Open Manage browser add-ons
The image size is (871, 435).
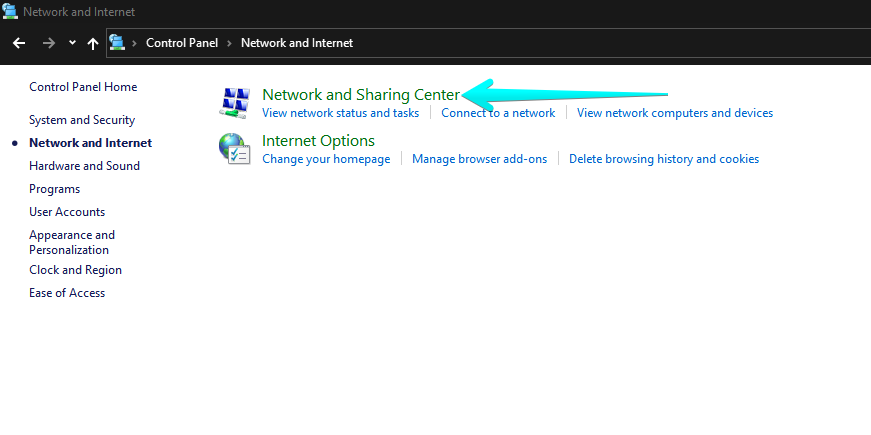point(479,159)
